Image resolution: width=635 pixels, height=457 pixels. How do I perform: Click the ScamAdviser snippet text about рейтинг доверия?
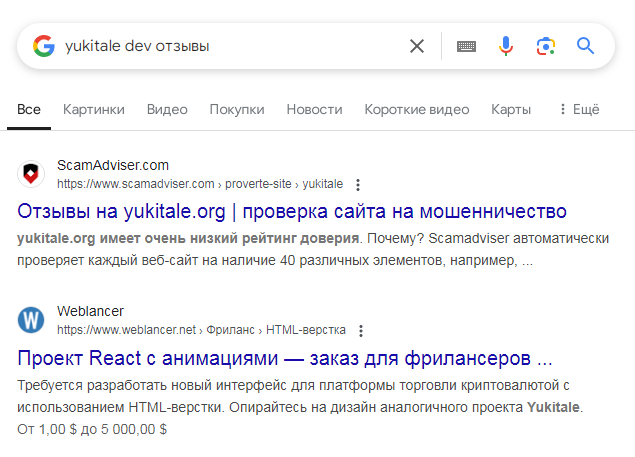pos(313,249)
